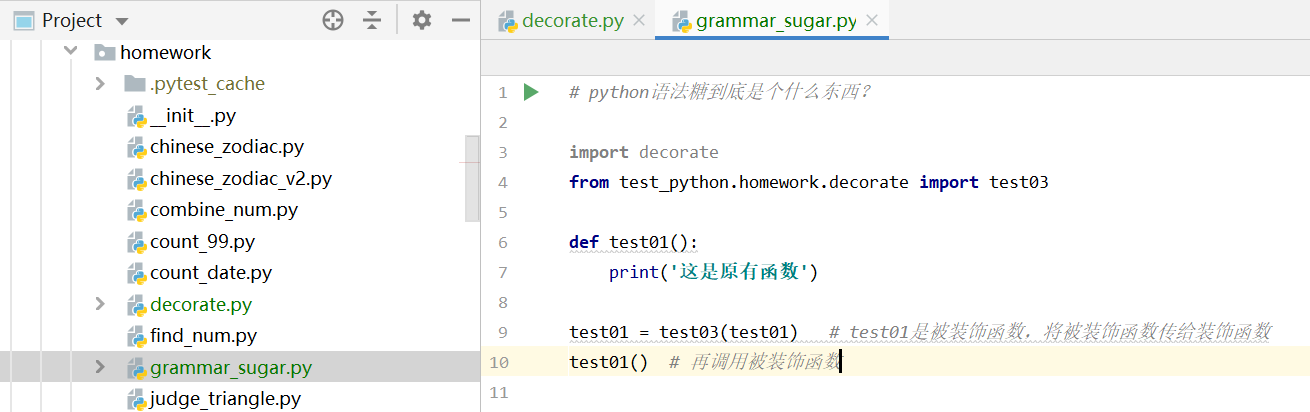Click Python icon on grammar_sugar.py tab
1310x412 pixels.
point(681,21)
